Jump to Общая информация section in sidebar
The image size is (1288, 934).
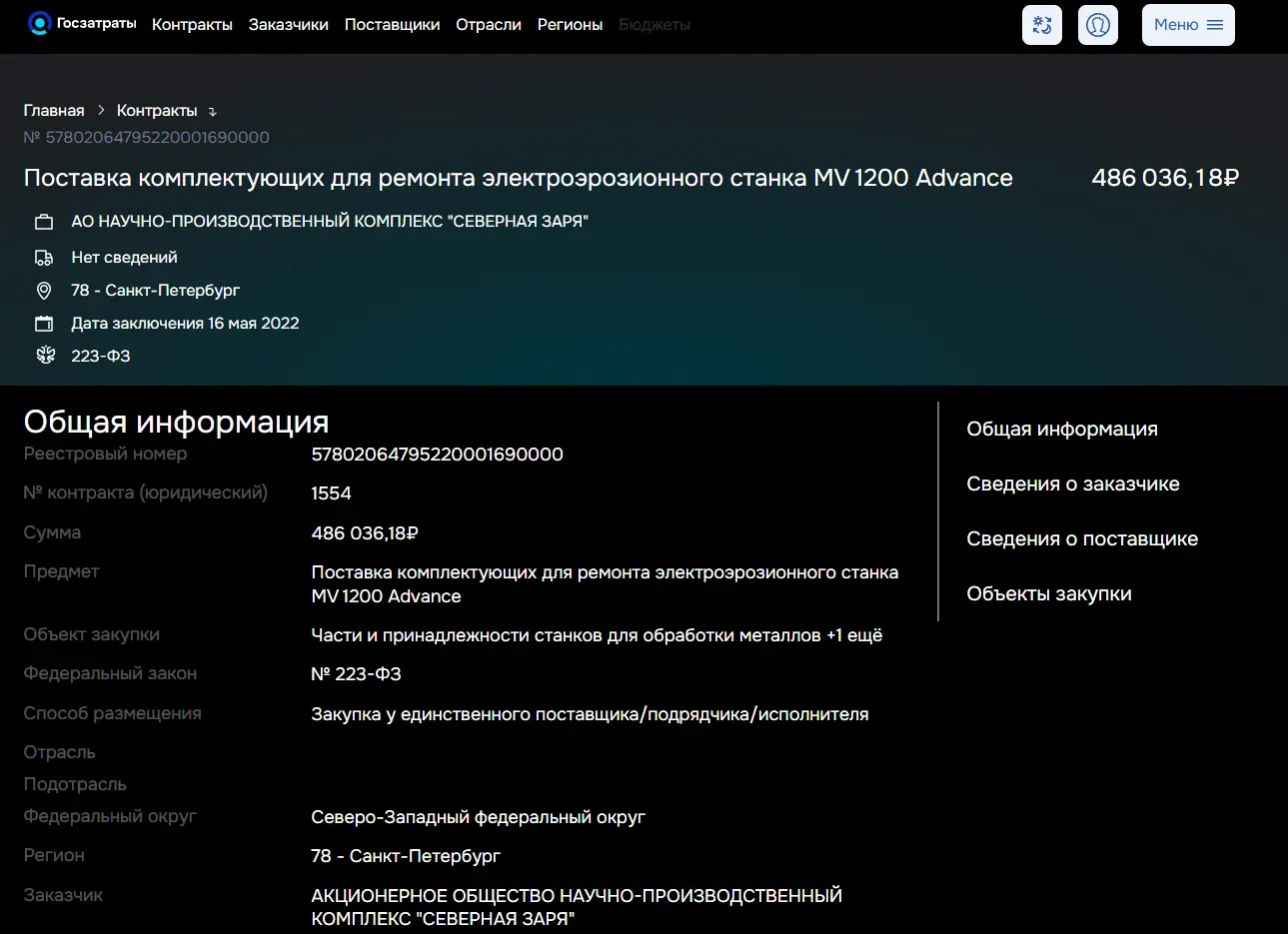tap(1062, 429)
